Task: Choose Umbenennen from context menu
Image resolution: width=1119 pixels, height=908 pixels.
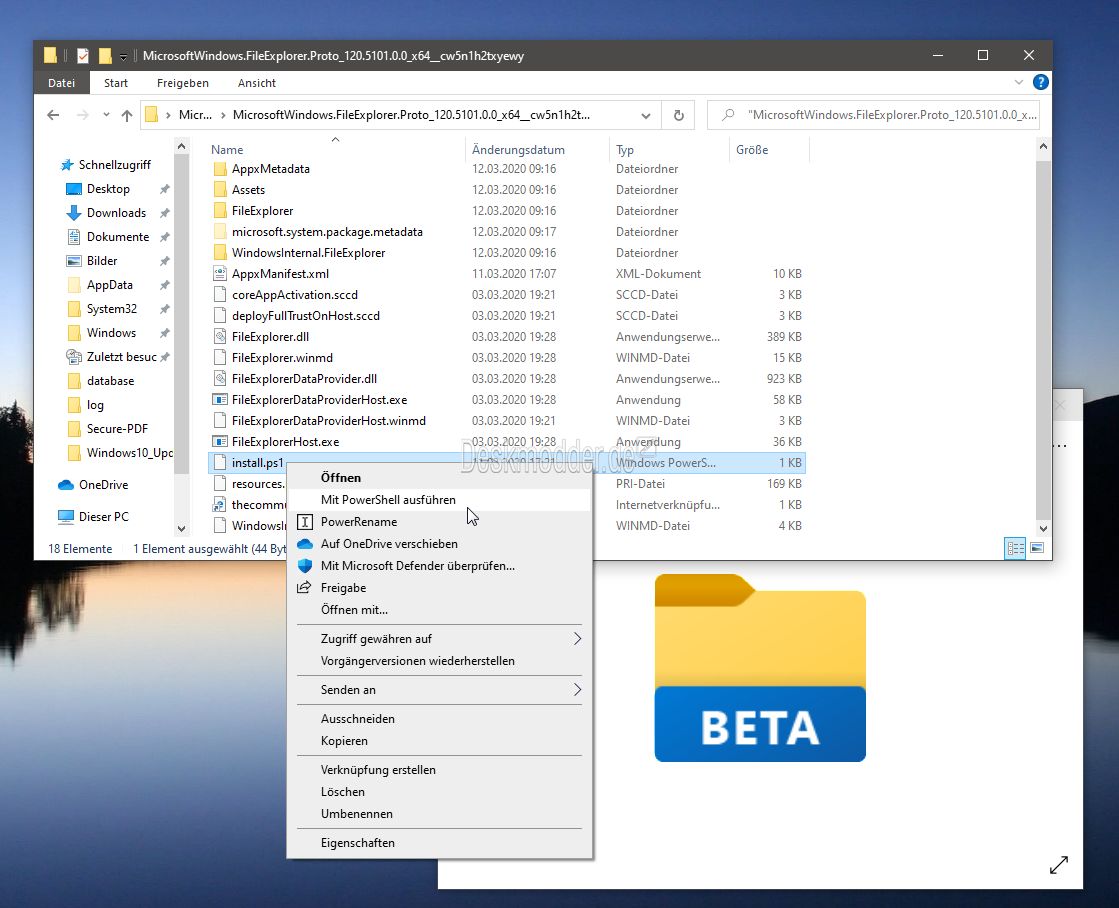Action: click(440, 814)
